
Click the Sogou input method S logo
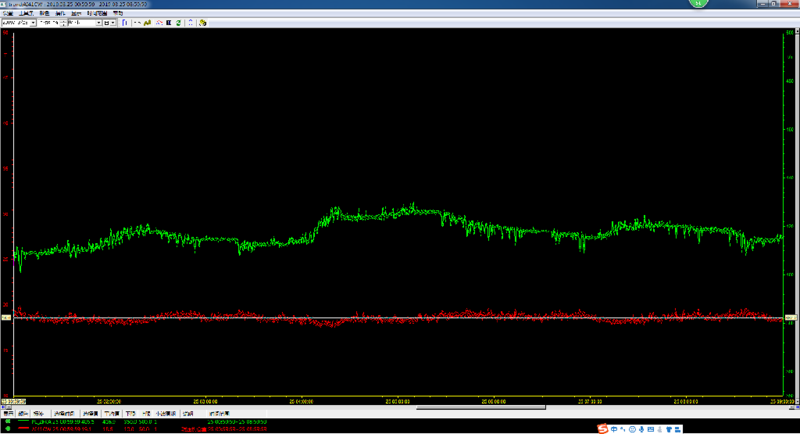click(603, 429)
